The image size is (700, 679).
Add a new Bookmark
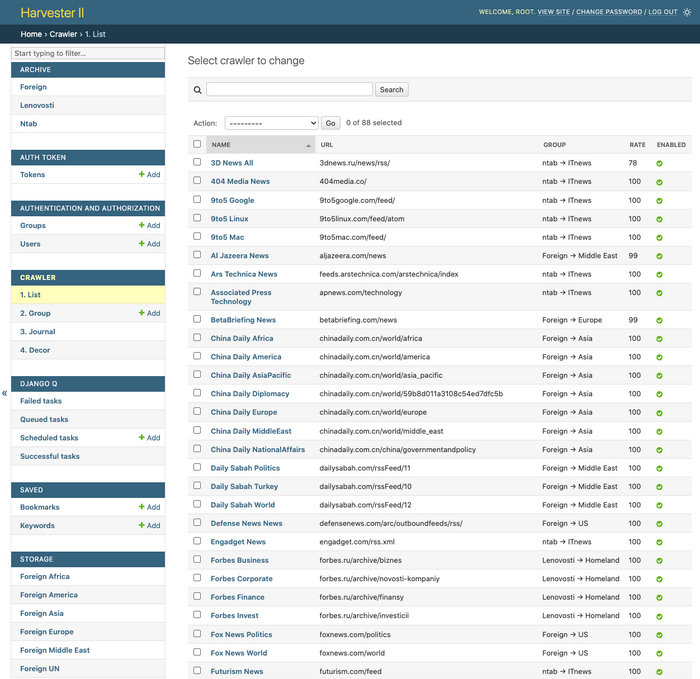149,507
